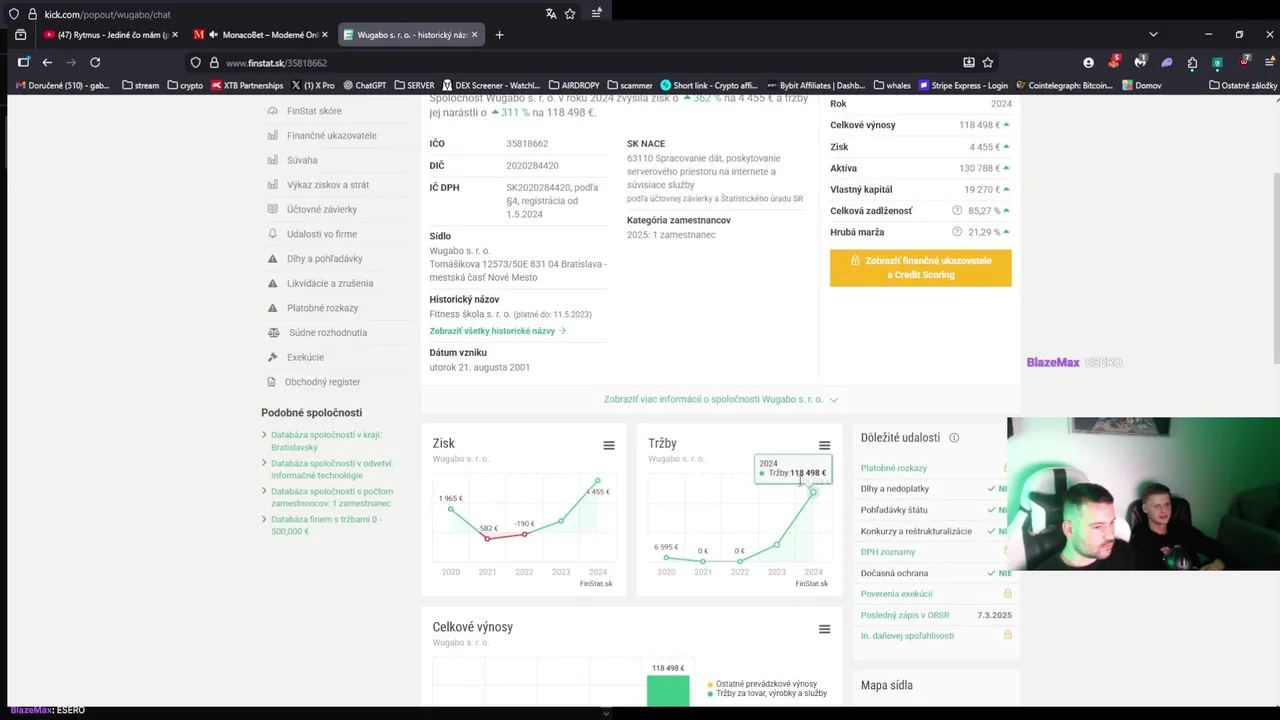Open Súvaha in sidebar

(302, 160)
